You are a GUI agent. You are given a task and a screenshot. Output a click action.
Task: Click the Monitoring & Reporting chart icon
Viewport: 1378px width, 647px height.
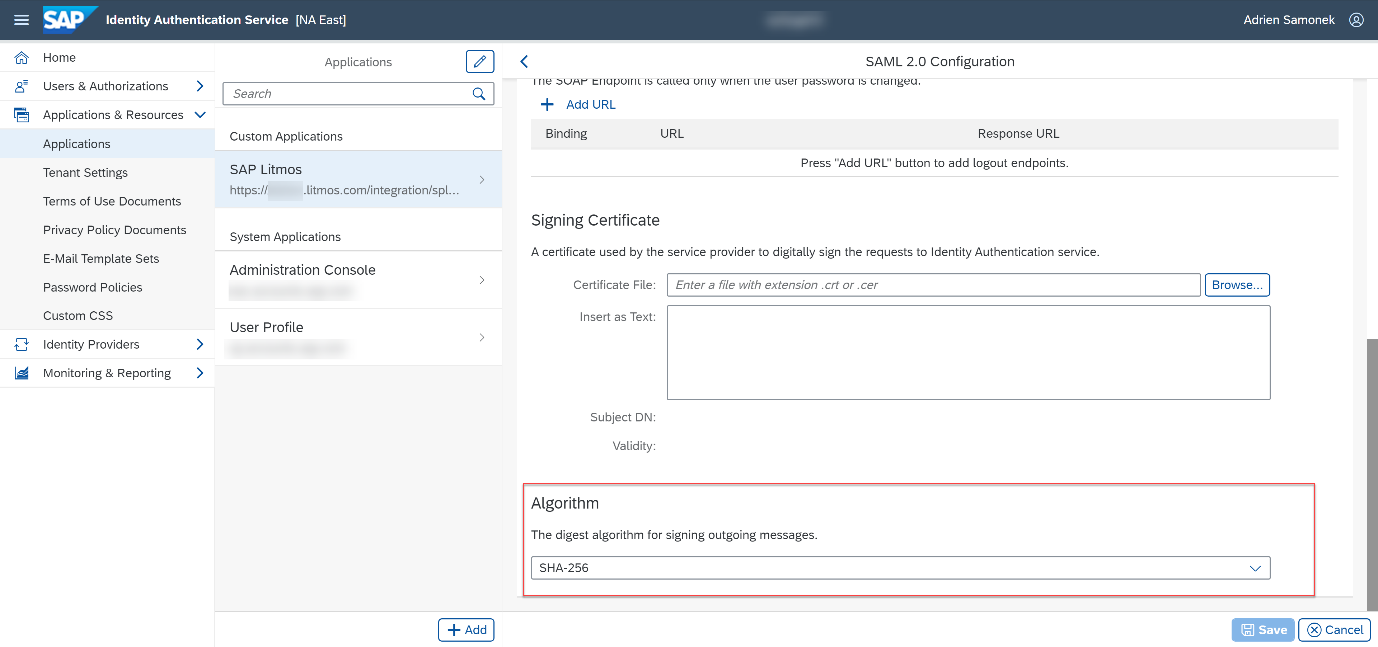[x=21, y=373]
